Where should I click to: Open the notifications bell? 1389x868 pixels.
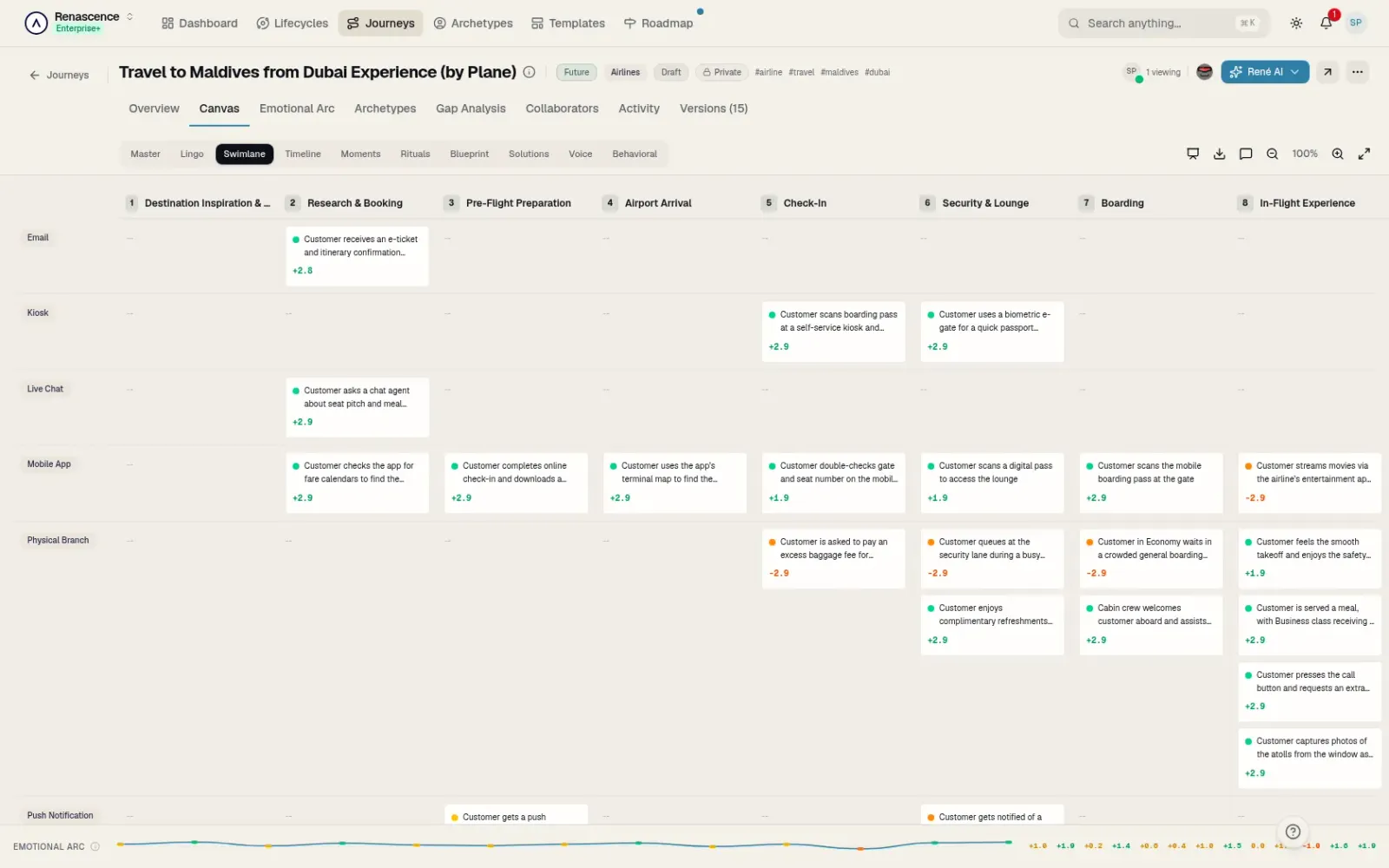click(x=1326, y=23)
